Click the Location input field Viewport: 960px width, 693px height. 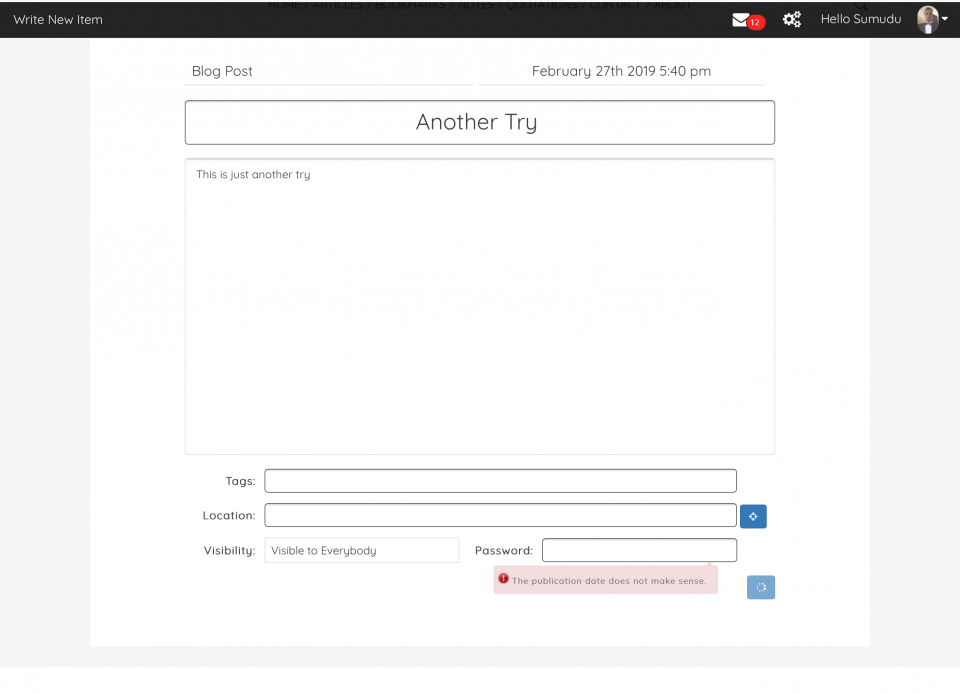pyautogui.click(x=500, y=515)
